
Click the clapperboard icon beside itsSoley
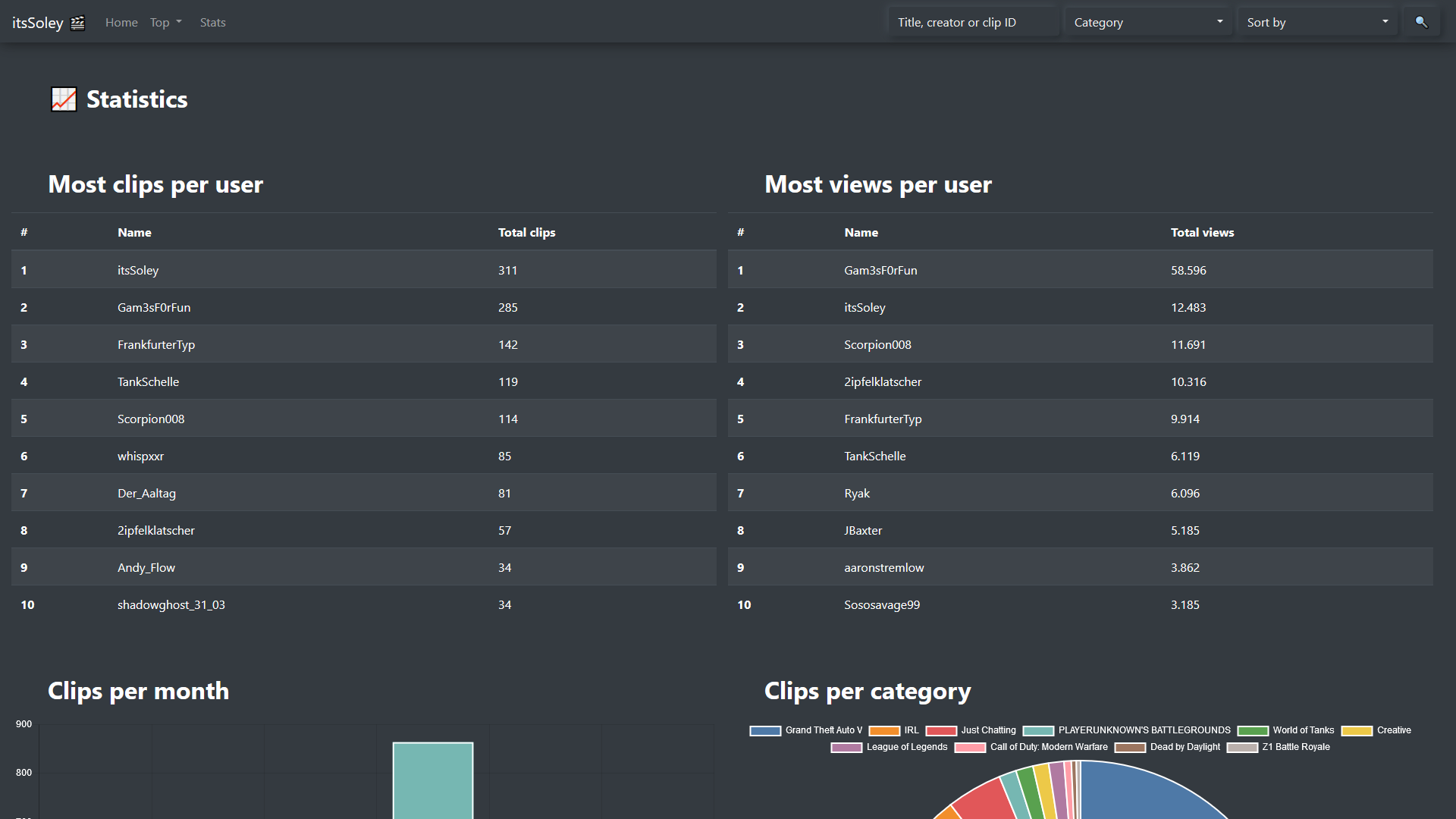pos(77,23)
